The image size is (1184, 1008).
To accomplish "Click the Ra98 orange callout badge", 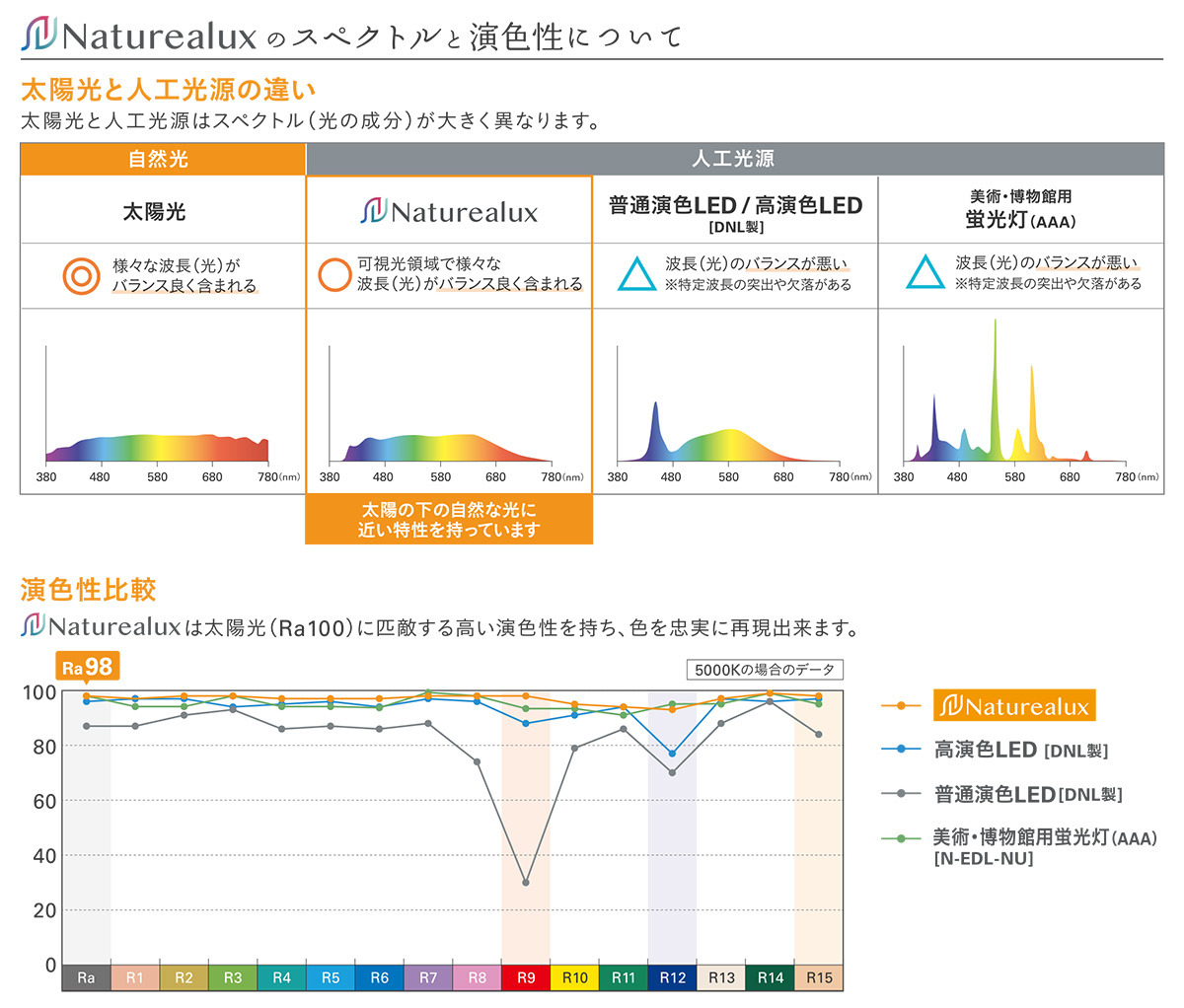I will (x=87, y=668).
